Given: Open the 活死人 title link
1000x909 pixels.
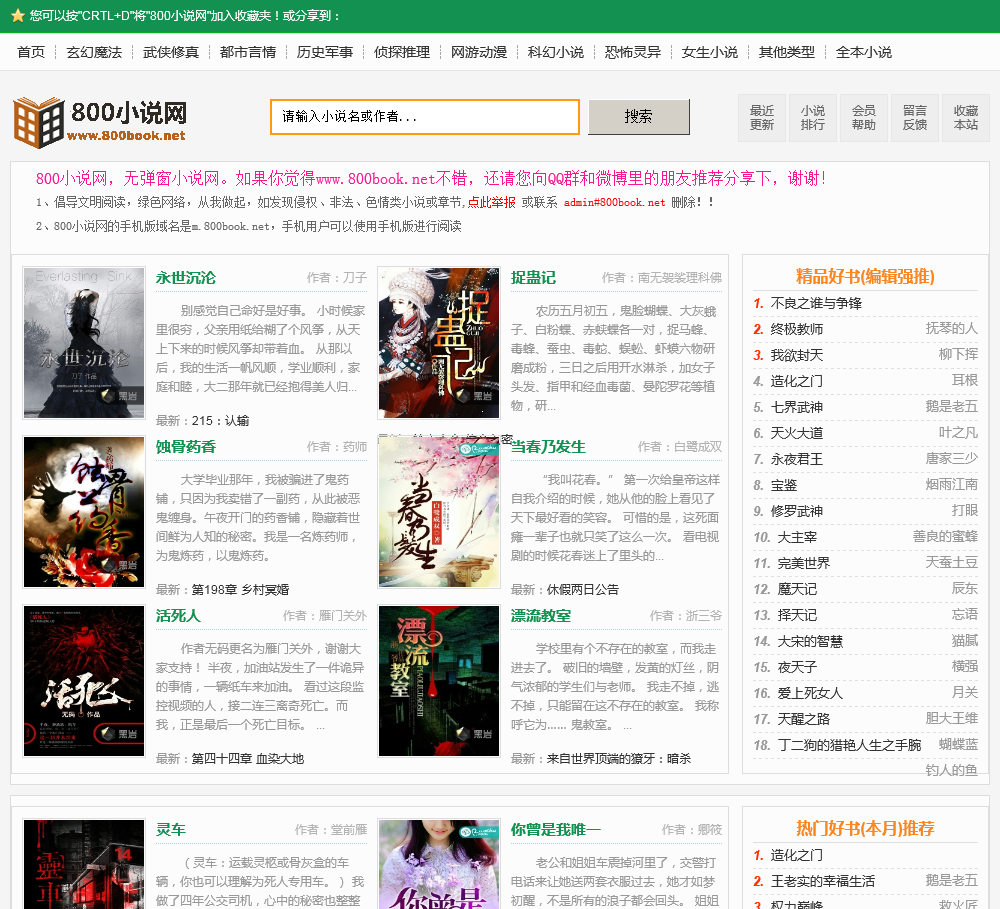Looking at the screenshot, I should coord(178,616).
